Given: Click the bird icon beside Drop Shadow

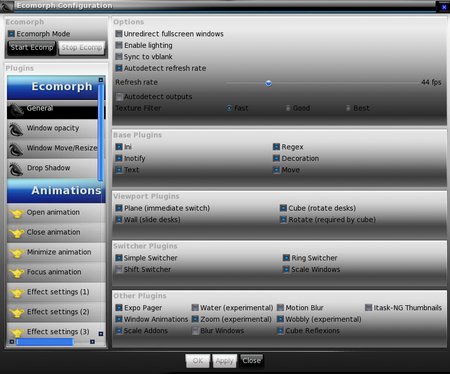Looking at the screenshot, I should pyautogui.click(x=16, y=170).
